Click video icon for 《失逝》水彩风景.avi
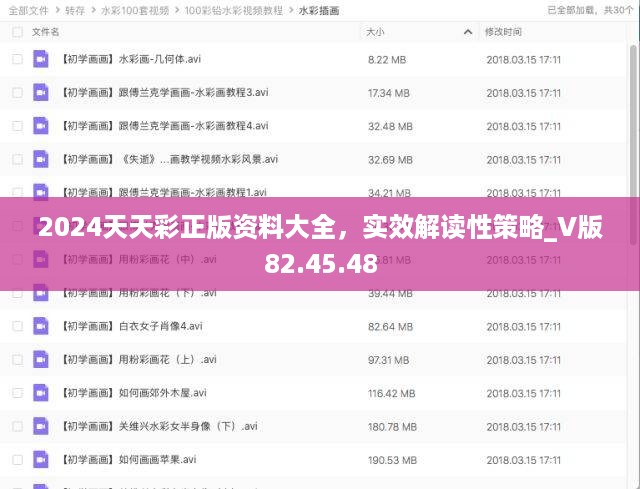This screenshot has width=640, height=489. 41,159
